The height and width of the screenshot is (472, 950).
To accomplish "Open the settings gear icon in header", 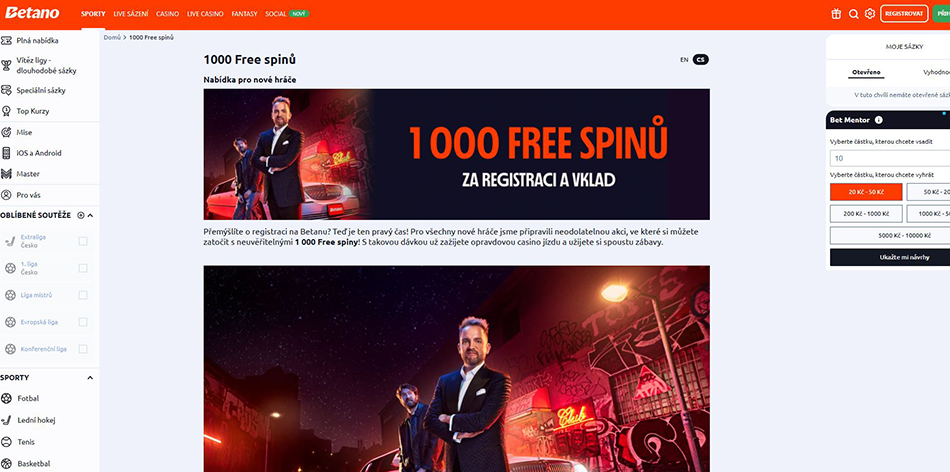I will point(870,13).
